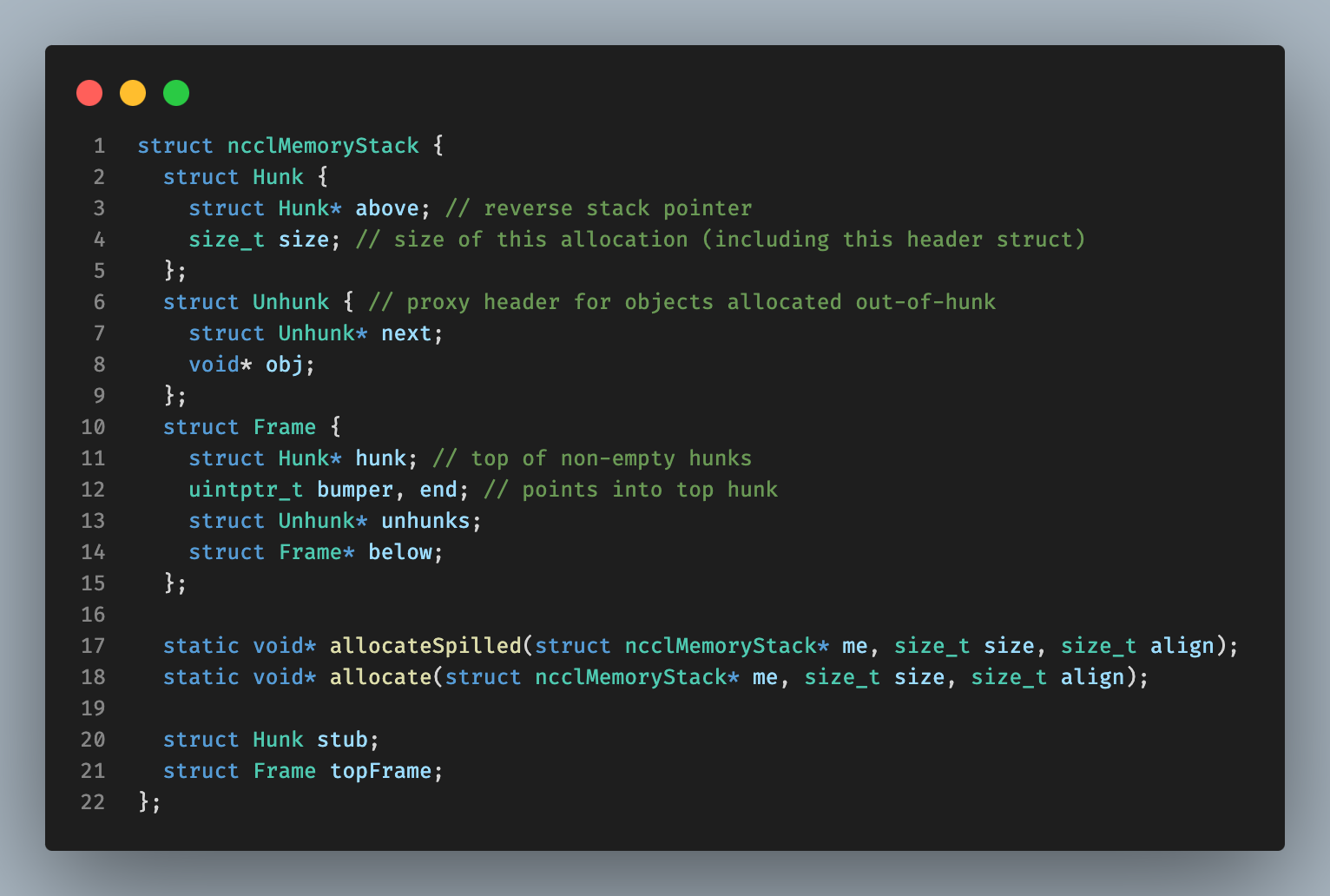Click the 'above' member variable on line 3
The height and width of the screenshot is (896, 1330).
(x=387, y=208)
